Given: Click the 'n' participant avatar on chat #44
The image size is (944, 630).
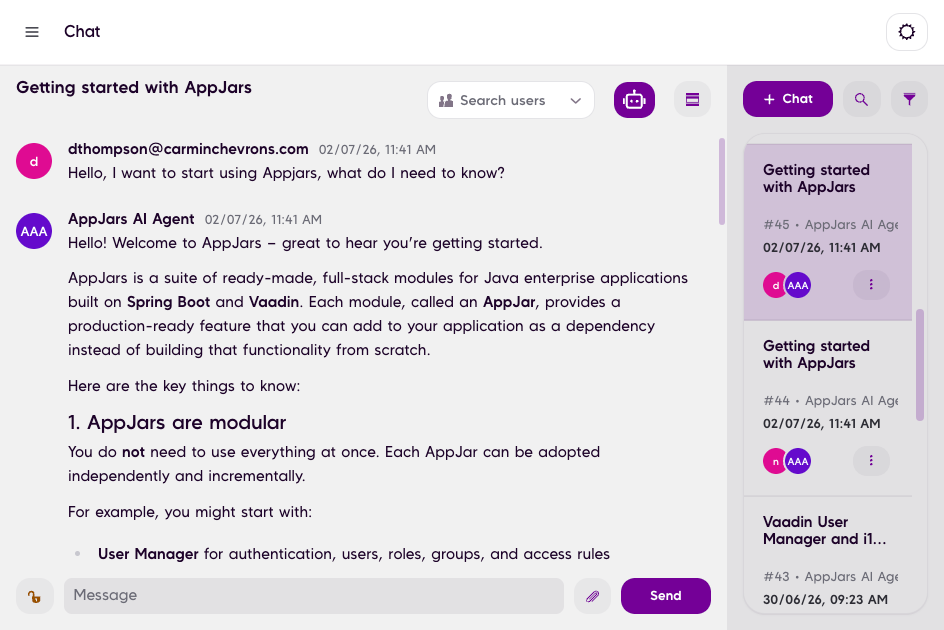Looking at the screenshot, I should click(775, 461).
